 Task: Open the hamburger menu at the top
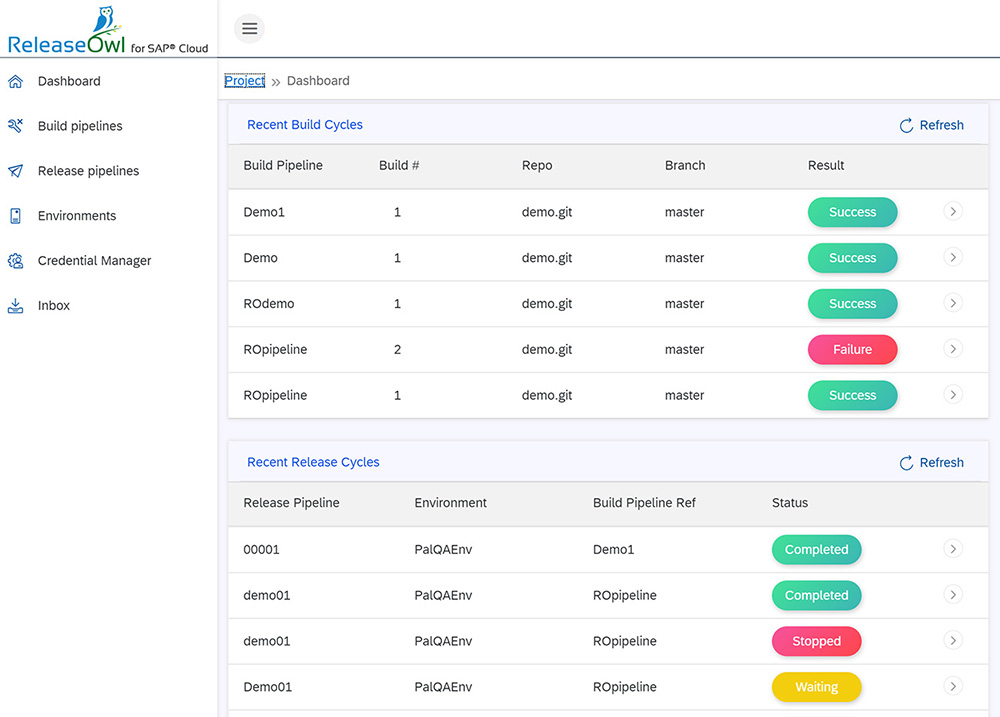[249, 28]
